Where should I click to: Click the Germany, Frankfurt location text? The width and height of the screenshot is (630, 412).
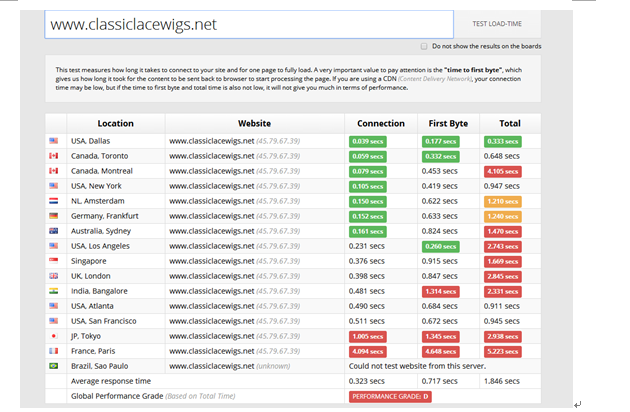pyautogui.click(x=104, y=216)
